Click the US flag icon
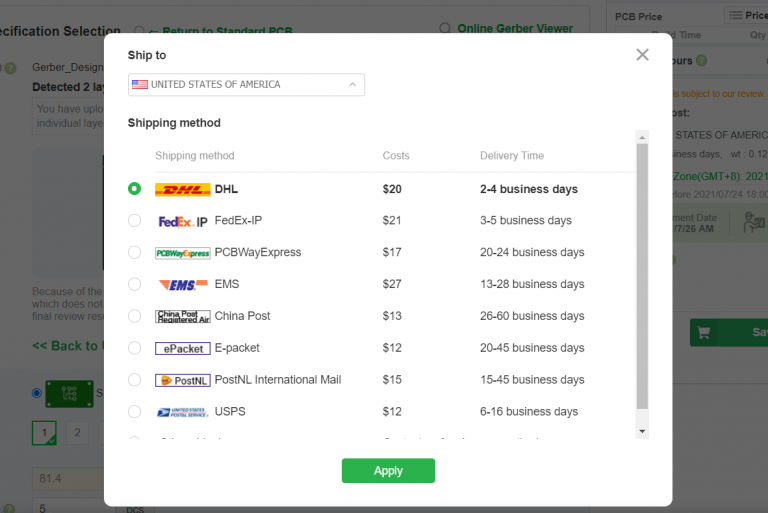This screenshot has height=513, width=768. (x=140, y=84)
